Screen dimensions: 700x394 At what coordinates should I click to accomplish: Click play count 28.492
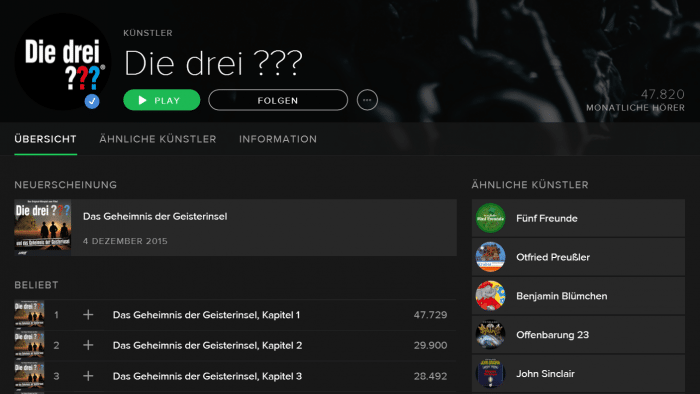click(430, 376)
